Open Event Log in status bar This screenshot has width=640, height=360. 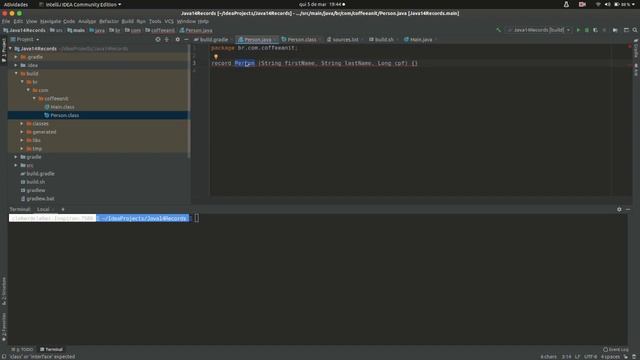616,349
